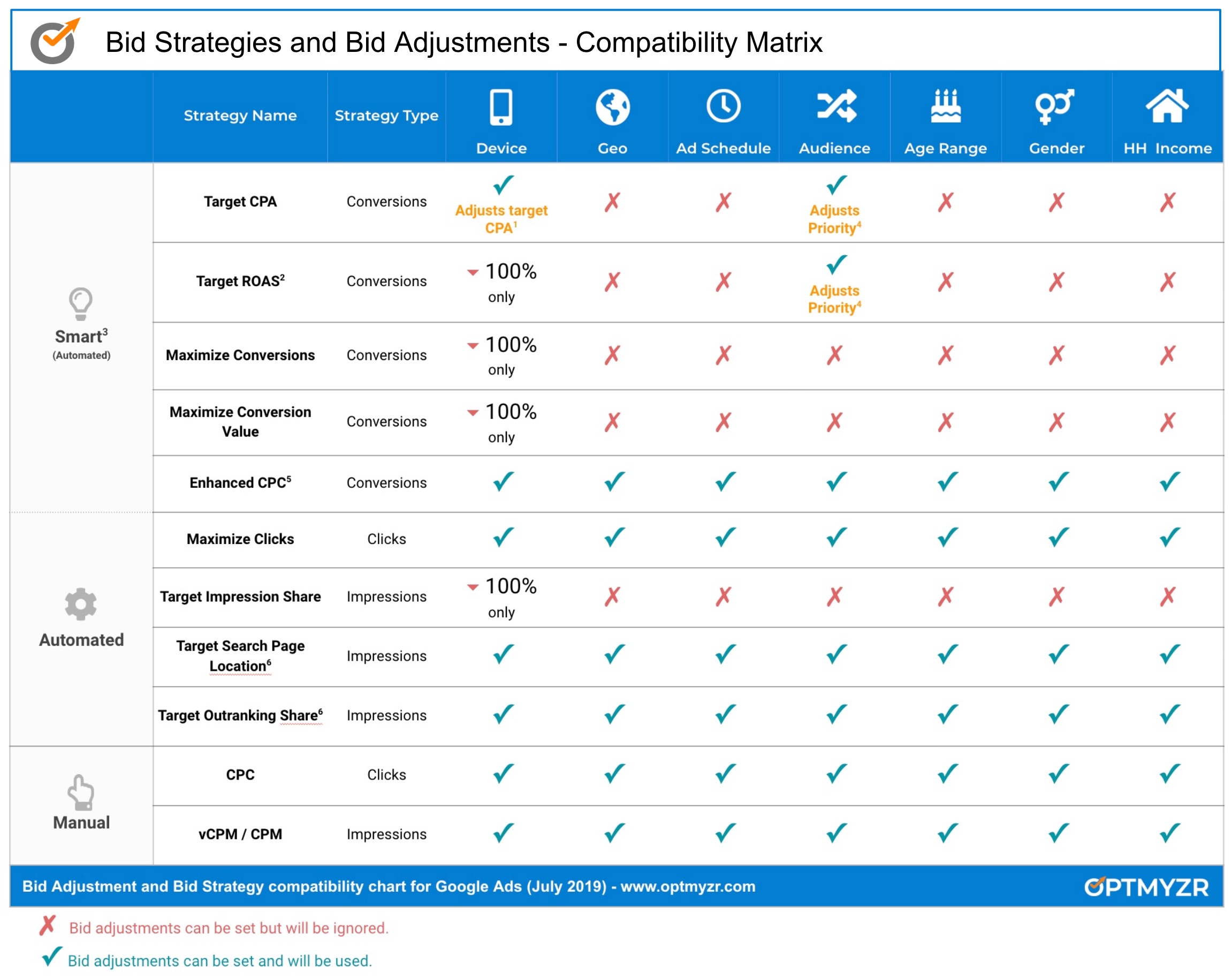The image size is (1232, 979).
Task: Click Maximize Conversions device down arrow
Action: pos(473,346)
